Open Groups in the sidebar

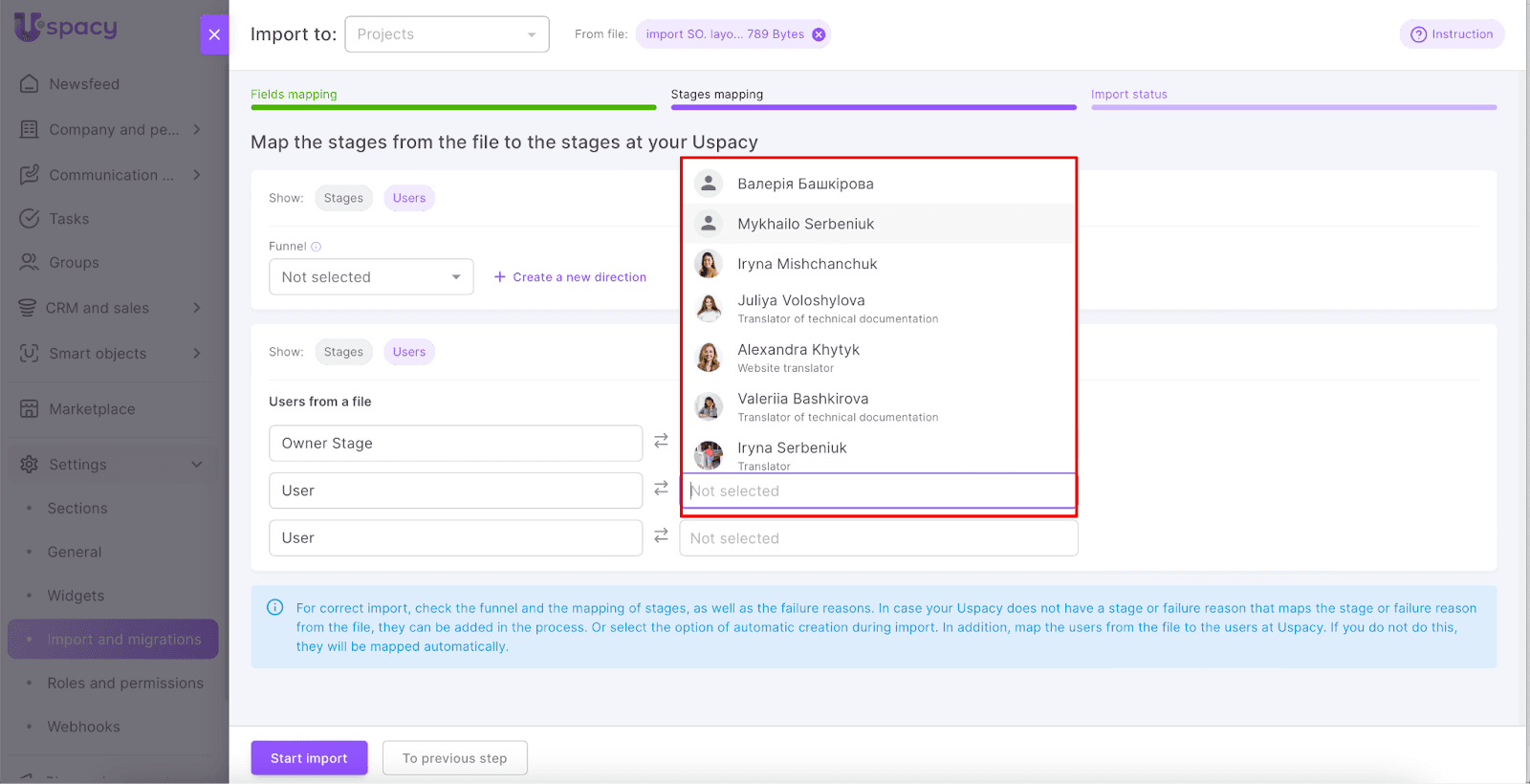(x=74, y=263)
